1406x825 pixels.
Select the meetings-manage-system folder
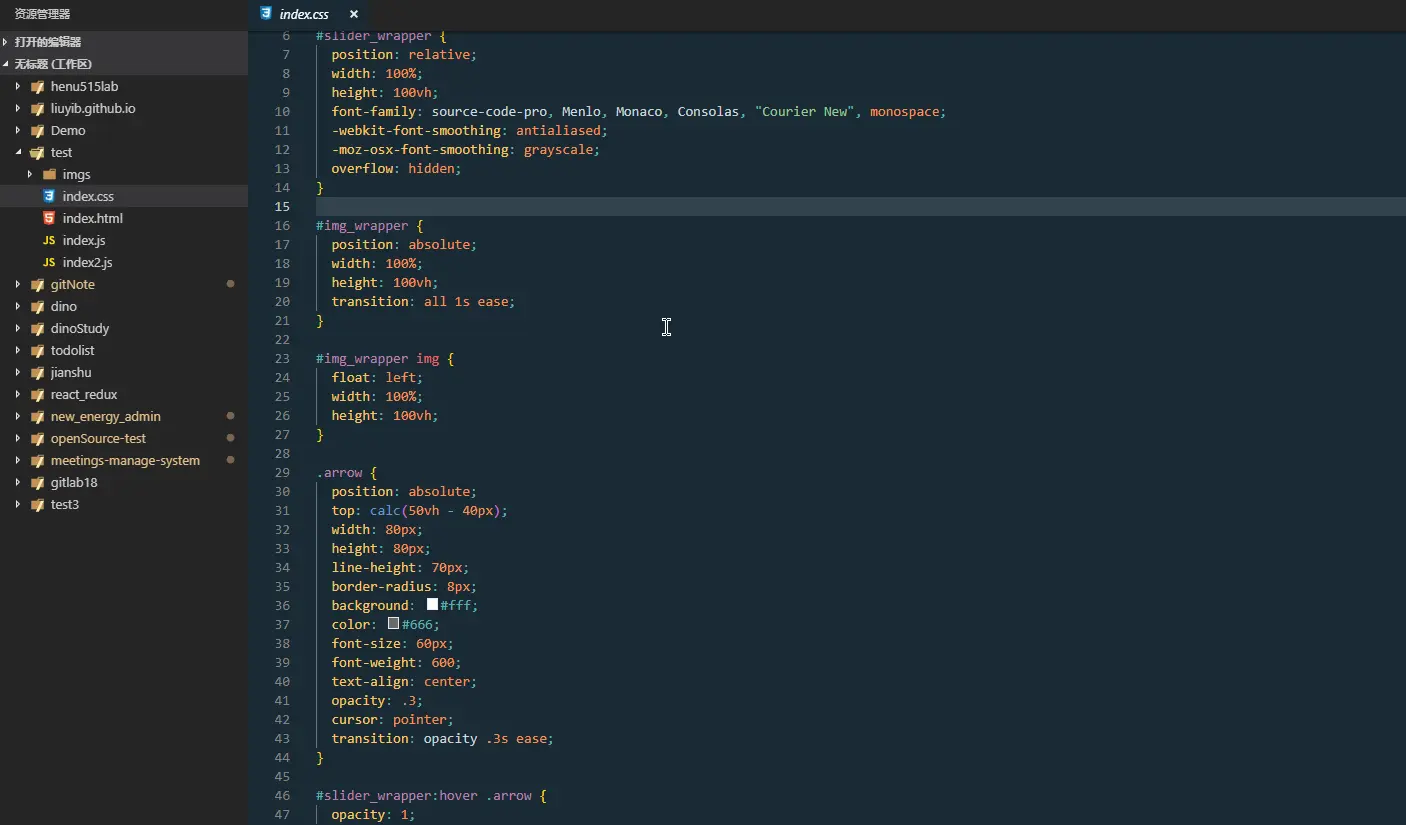coord(125,460)
